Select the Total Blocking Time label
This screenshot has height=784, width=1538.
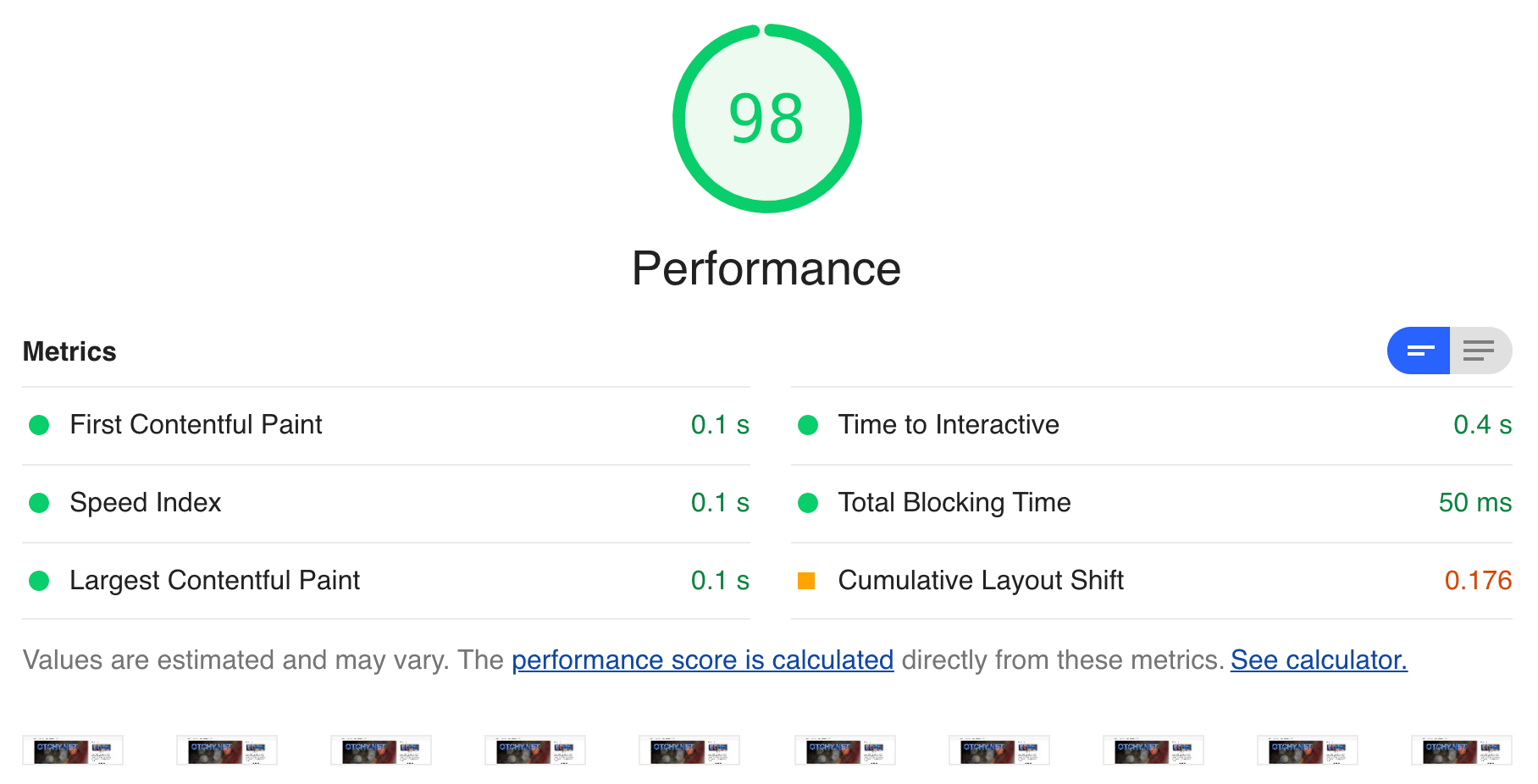coord(954,503)
